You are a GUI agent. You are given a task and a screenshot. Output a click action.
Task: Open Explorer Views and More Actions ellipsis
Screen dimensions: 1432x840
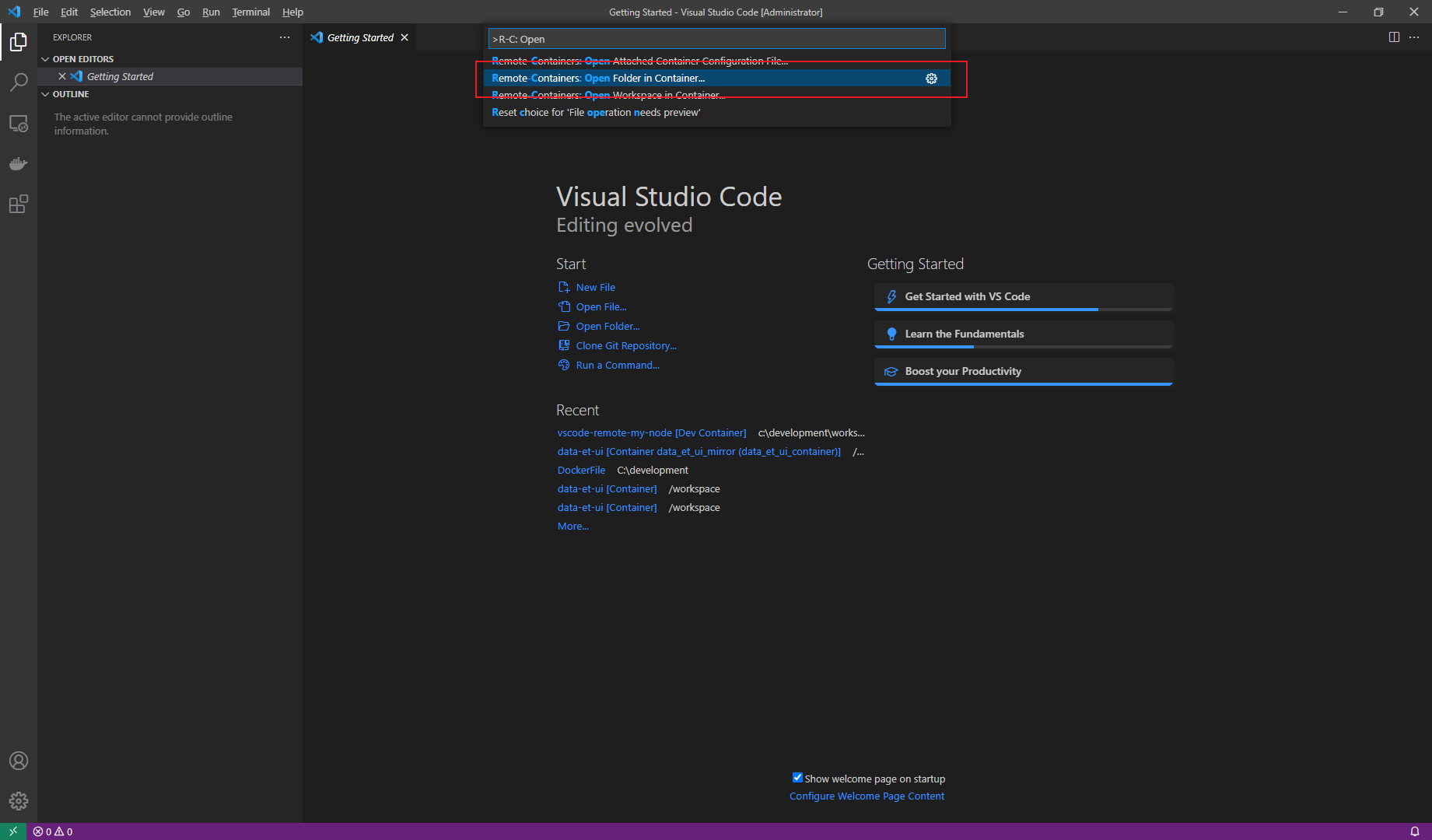click(x=285, y=37)
